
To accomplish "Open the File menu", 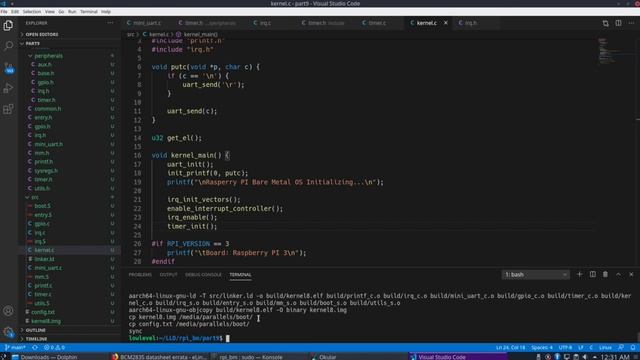I will click(4, 12).
